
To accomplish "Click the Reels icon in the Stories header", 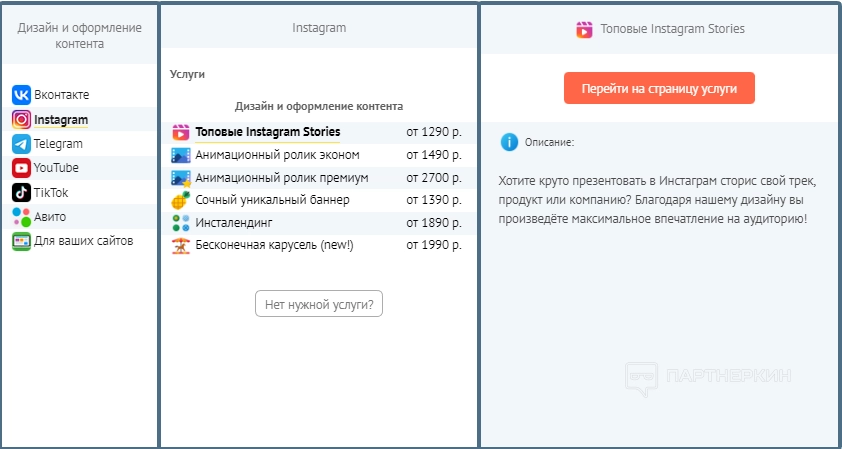I will [584, 29].
